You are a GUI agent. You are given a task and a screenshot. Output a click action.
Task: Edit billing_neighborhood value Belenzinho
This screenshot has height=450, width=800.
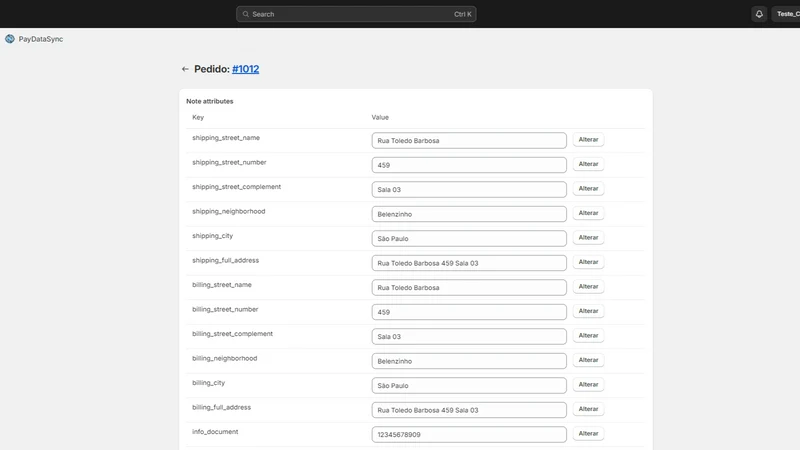(469, 361)
